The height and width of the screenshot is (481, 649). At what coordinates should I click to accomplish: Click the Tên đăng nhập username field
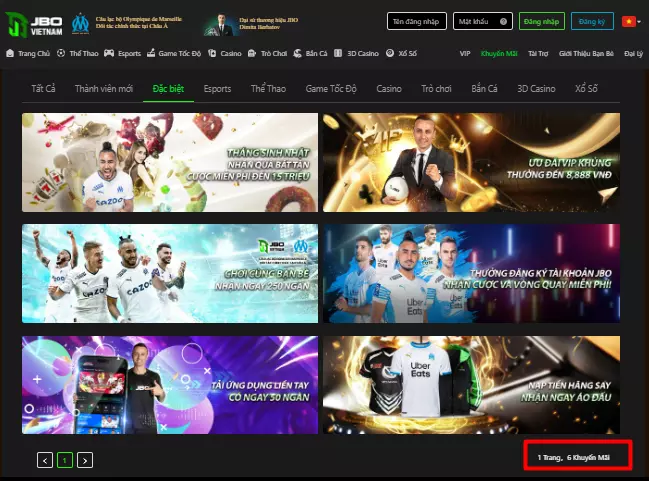(x=417, y=21)
